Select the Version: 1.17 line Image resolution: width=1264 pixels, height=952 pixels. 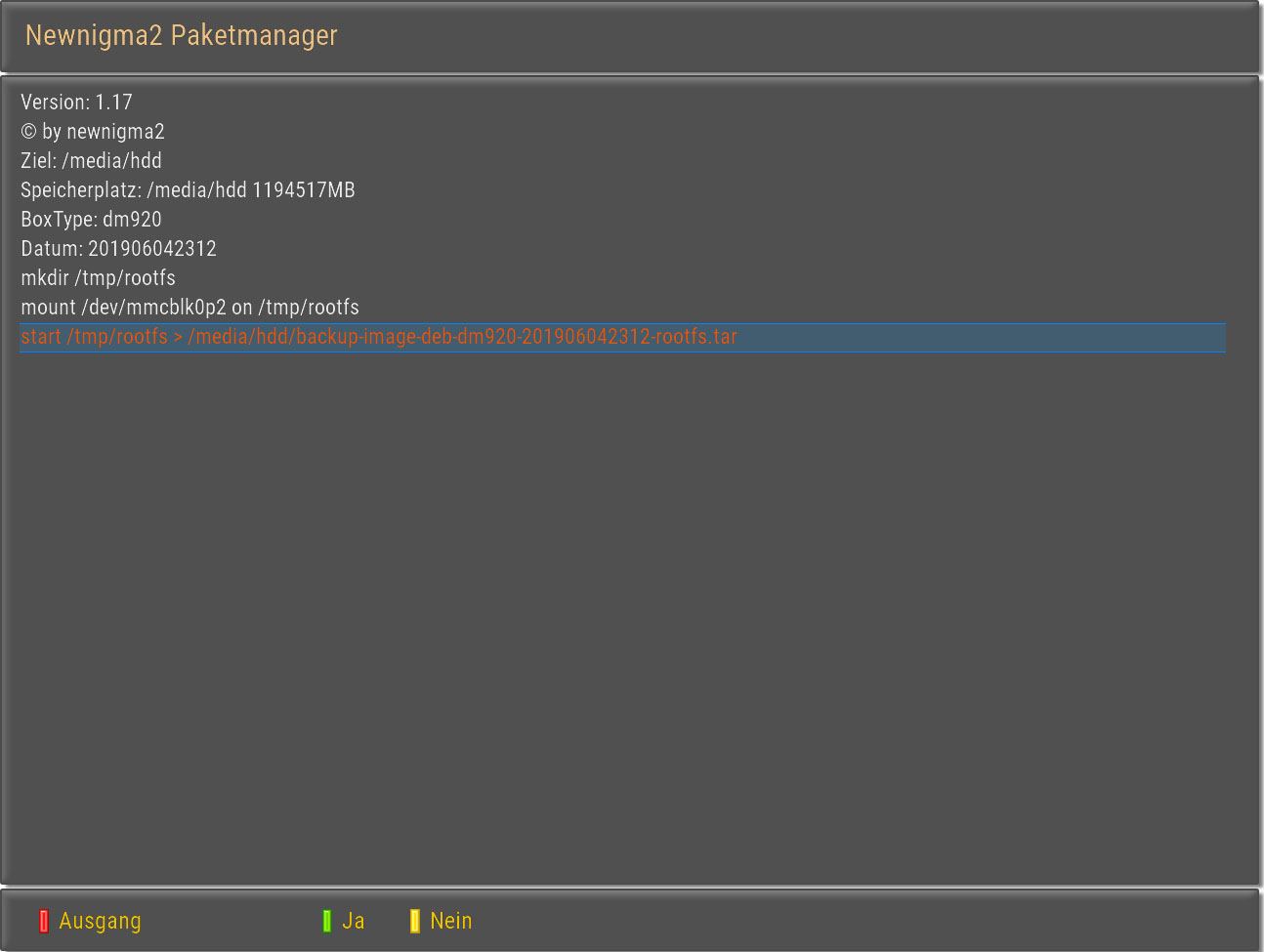tap(76, 103)
